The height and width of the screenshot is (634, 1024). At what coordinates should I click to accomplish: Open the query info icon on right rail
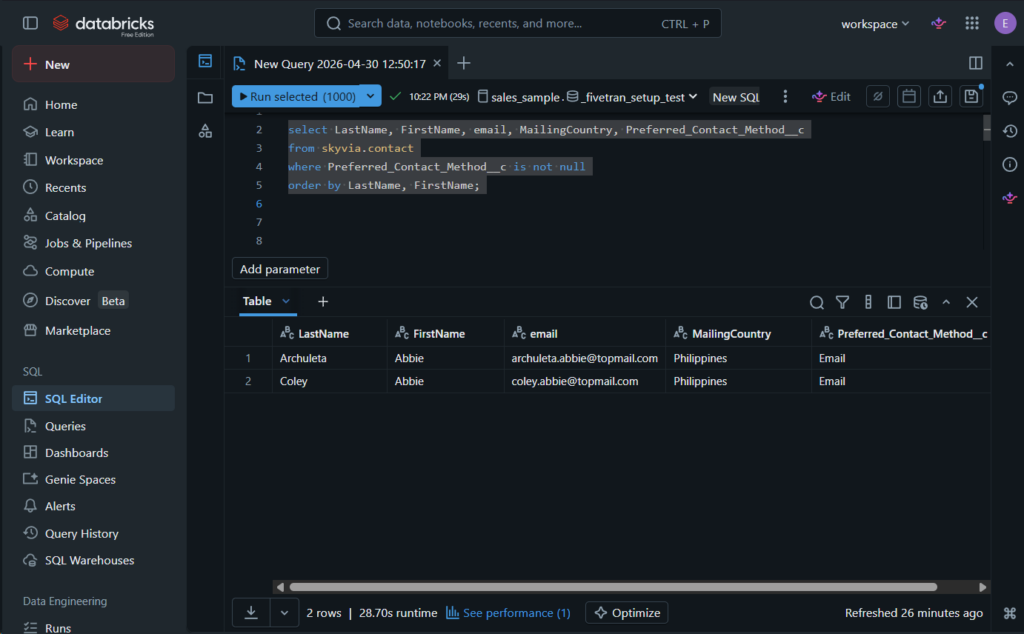coord(1010,165)
